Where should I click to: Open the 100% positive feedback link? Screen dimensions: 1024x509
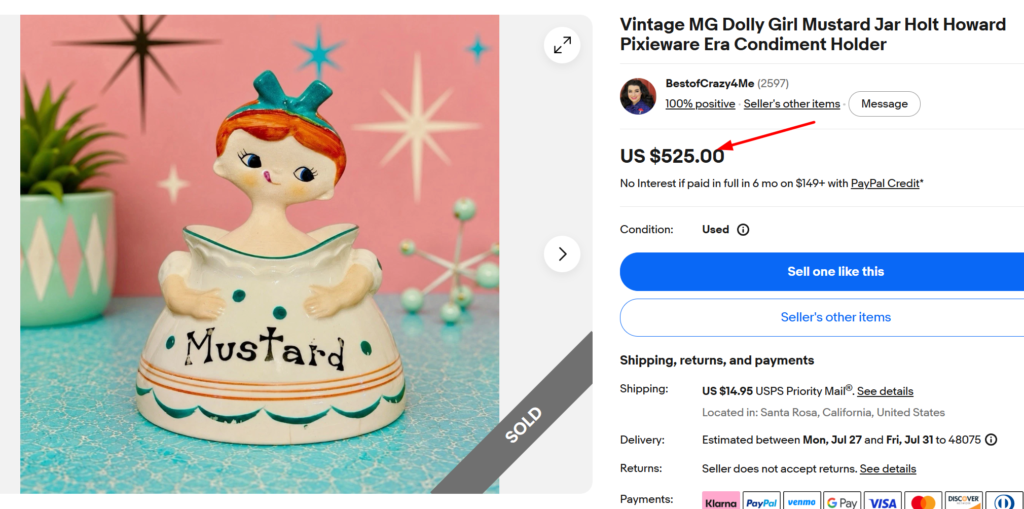click(700, 104)
